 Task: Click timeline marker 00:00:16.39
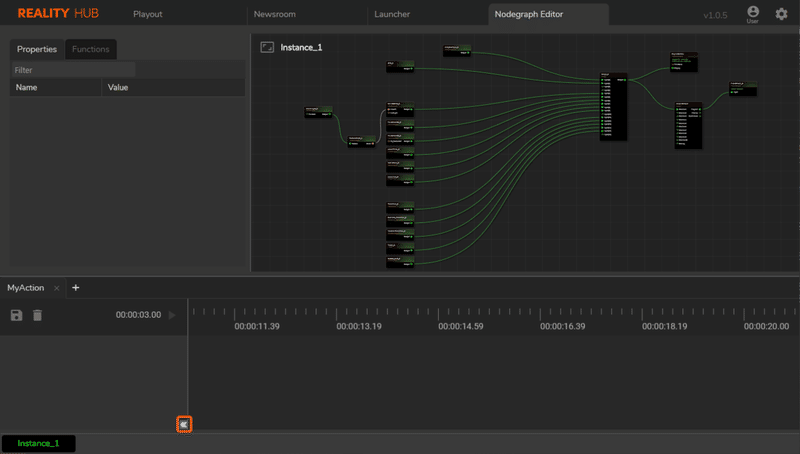(x=563, y=326)
